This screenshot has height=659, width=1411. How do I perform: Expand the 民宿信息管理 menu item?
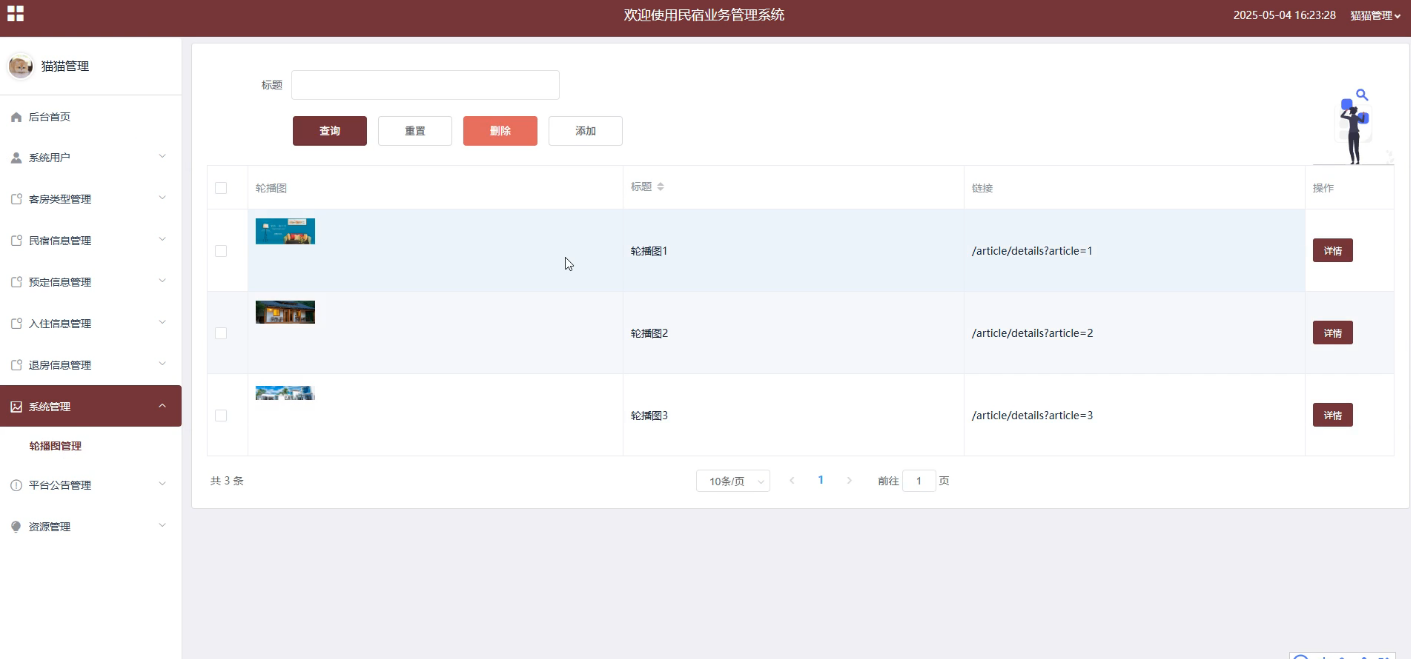point(90,241)
